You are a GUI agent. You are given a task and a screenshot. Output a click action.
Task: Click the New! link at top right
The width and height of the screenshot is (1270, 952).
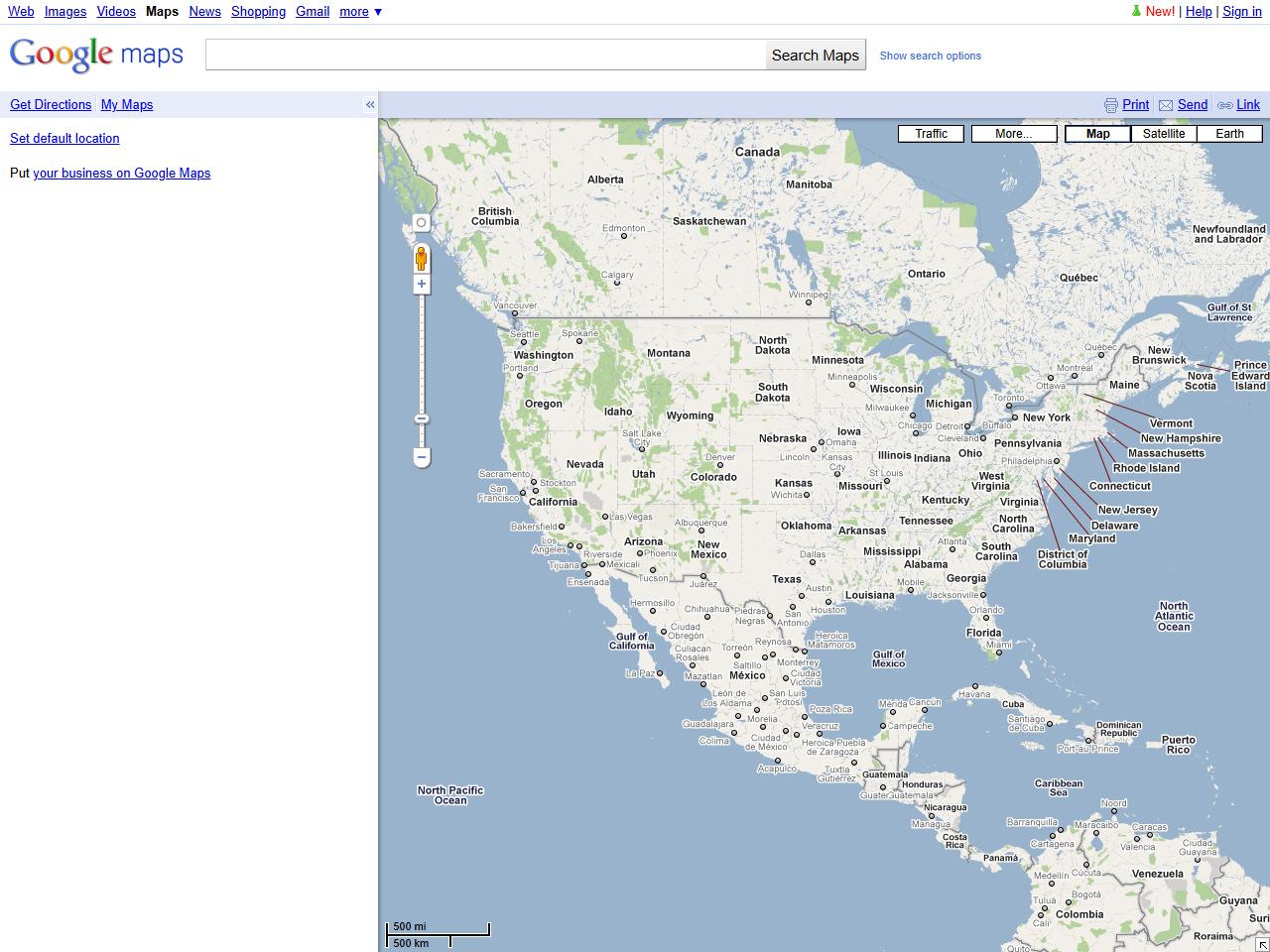coord(1160,12)
